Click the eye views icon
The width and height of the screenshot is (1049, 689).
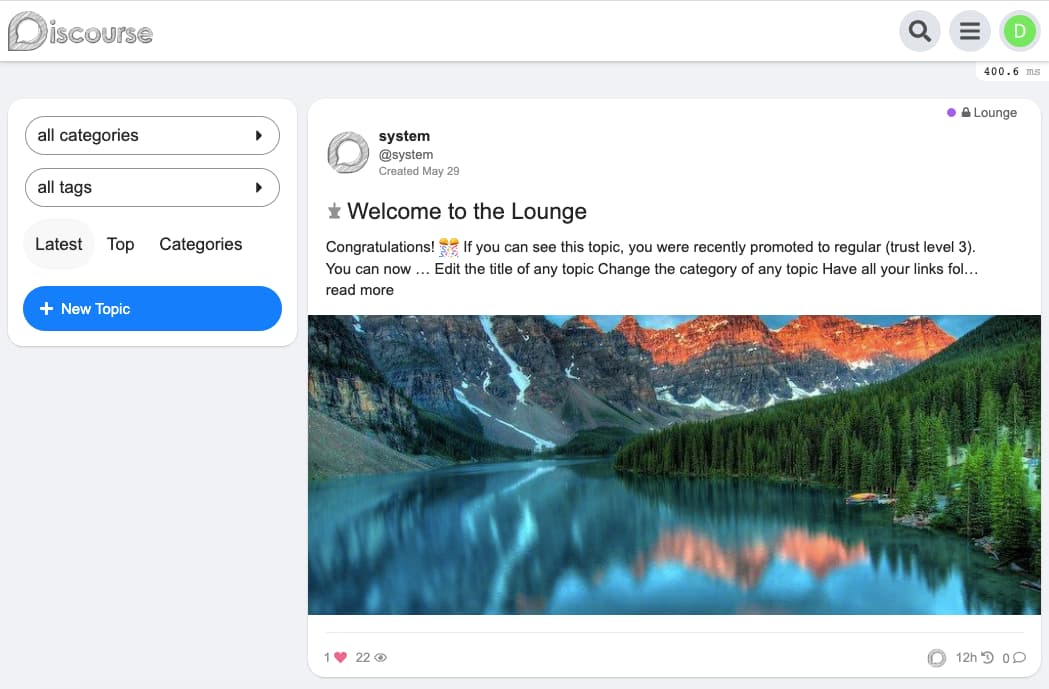(x=380, y=657)
